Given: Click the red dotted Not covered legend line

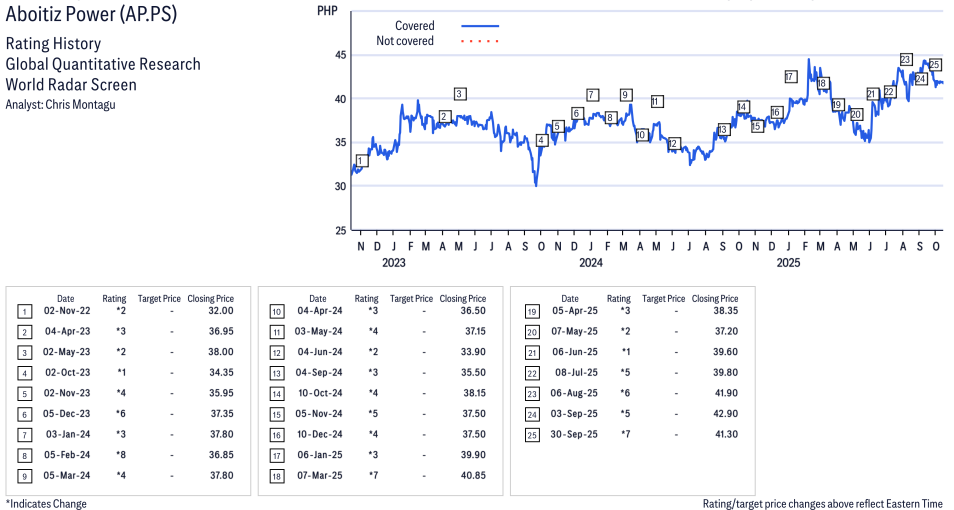Looking at the screenshot, I should pyautogui.click(x=480, y=41).
